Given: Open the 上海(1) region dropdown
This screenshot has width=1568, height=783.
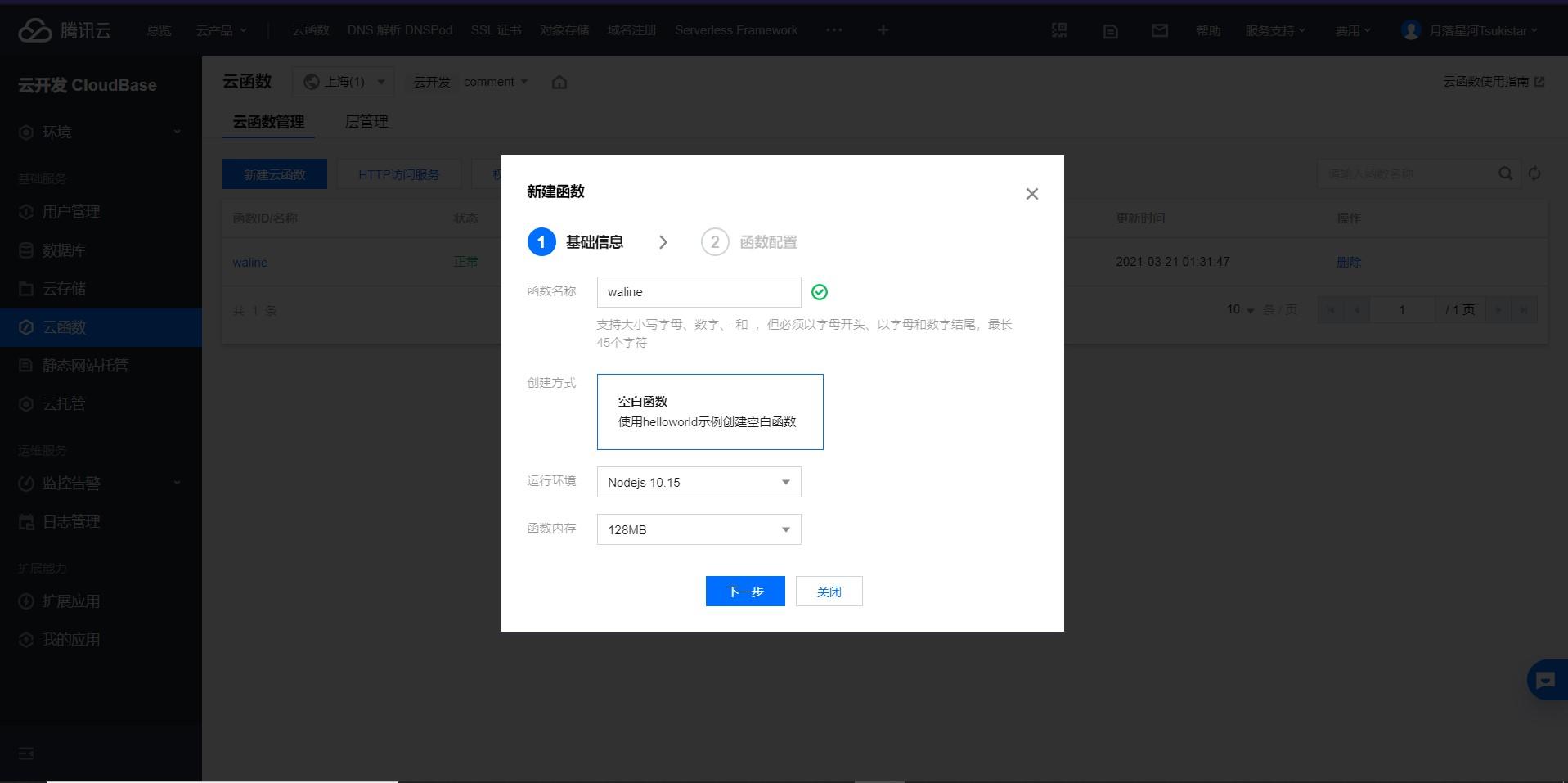Looking at the screenshot, I should click(344, 82).
